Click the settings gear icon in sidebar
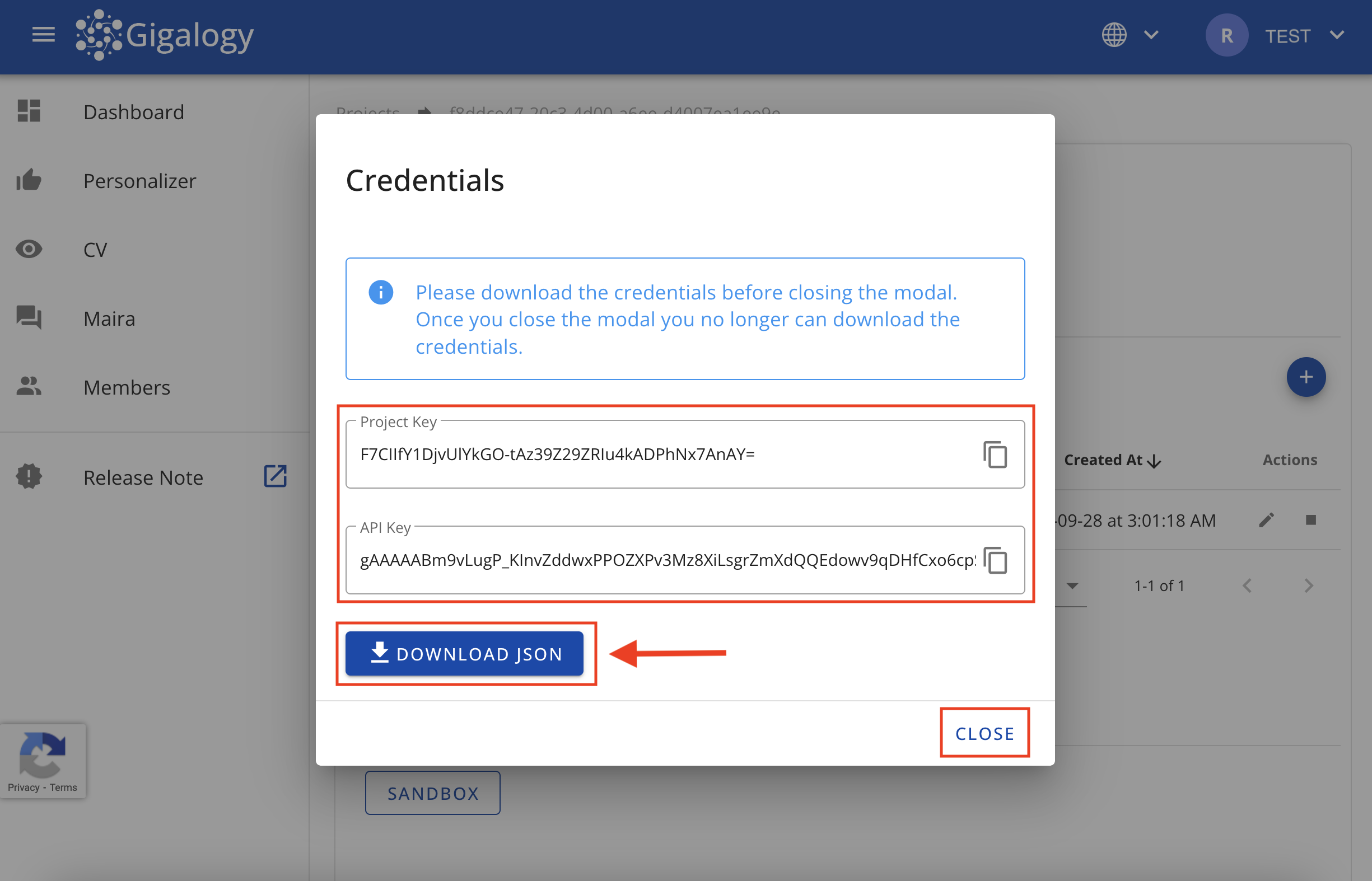Screen dimensions: 1372x881 pos(29,477)
